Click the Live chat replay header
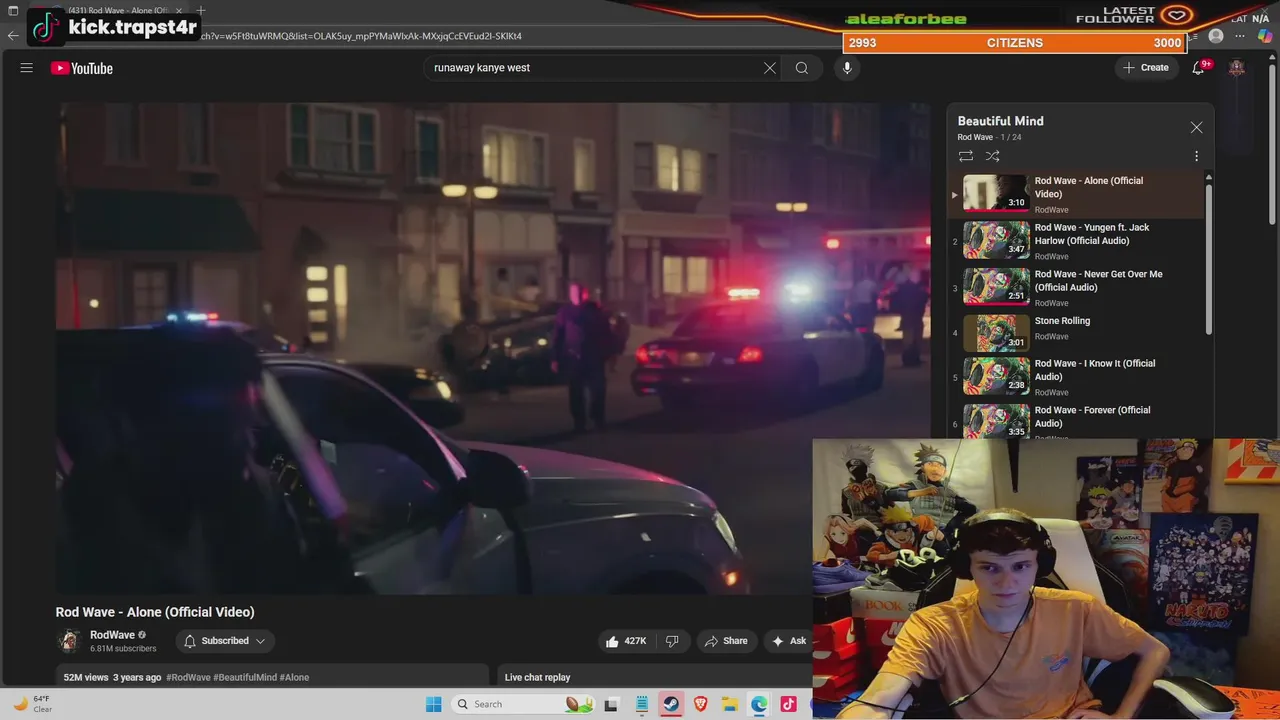Viewport: 1280px width, 720px height. [x=537, y=677]
